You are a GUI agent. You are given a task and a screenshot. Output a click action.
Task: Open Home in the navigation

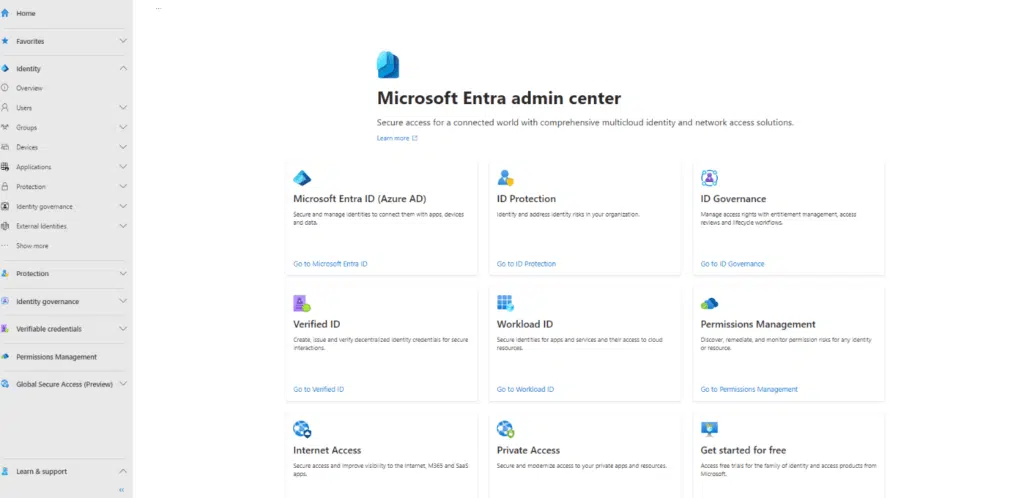tap(26, 13)
